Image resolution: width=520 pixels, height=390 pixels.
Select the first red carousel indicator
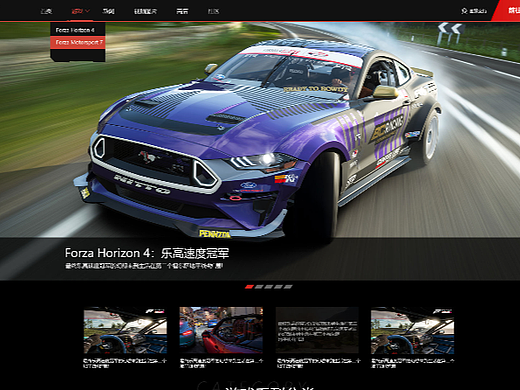pos(249,287)
